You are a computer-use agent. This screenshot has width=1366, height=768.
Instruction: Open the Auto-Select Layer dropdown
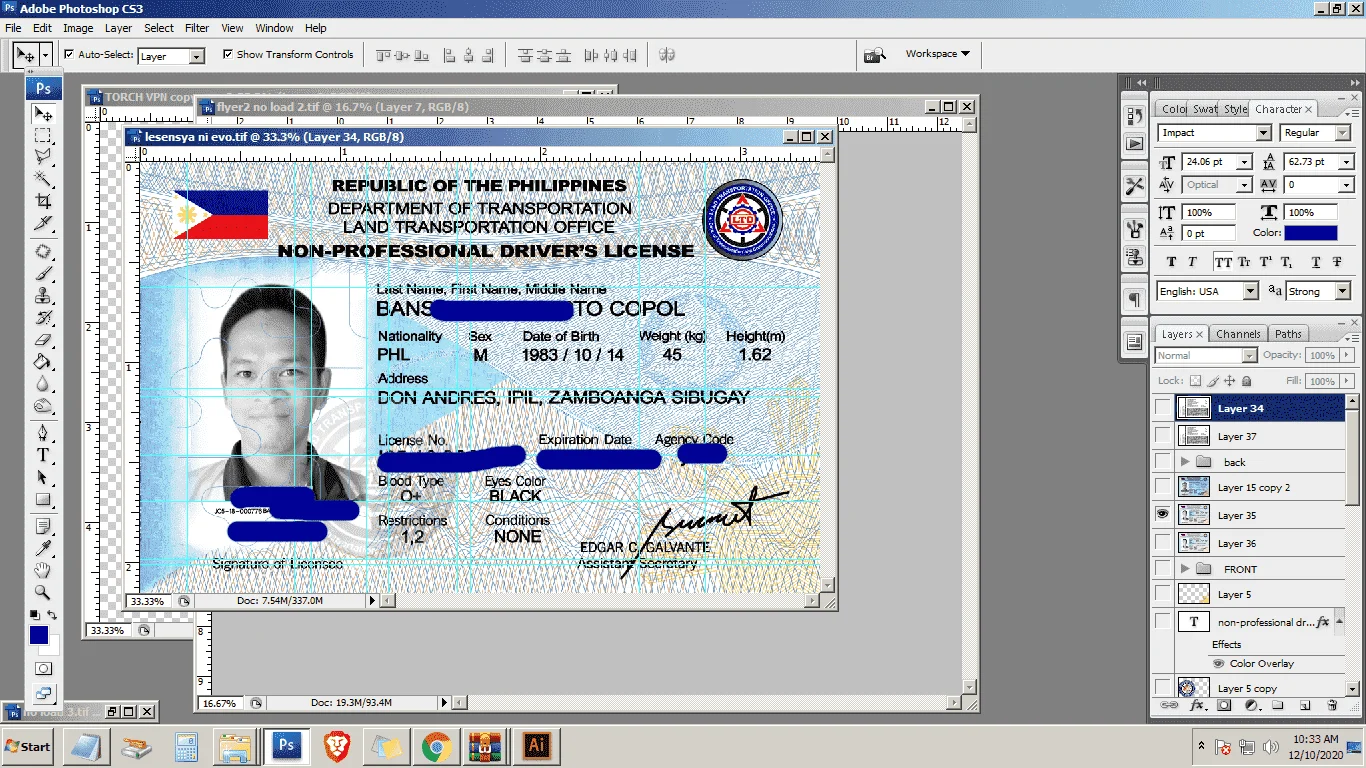coord(196,57)
